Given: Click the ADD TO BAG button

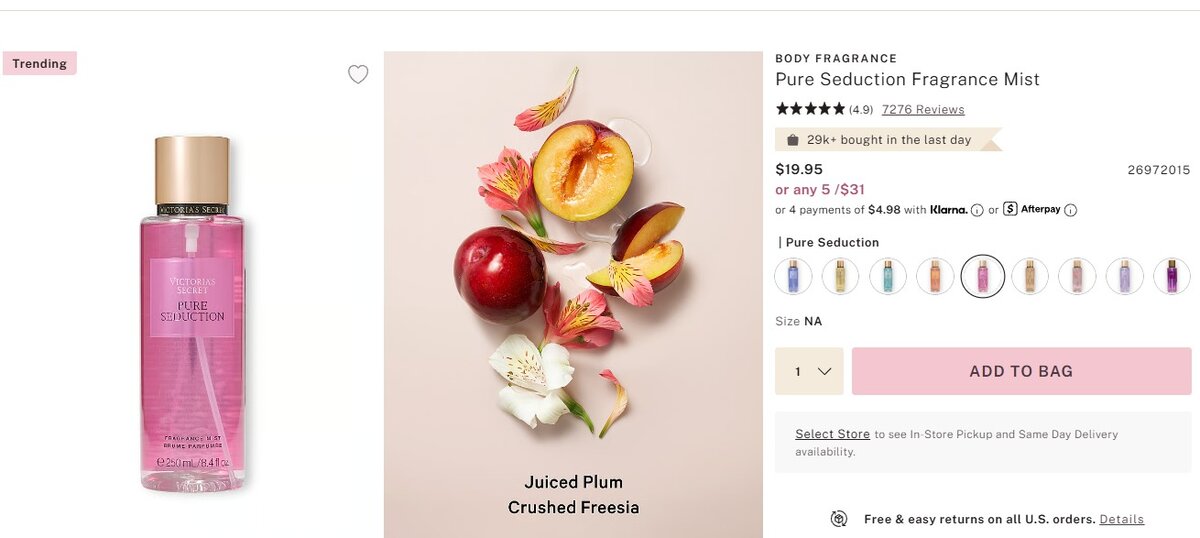Looking at the screenshot, I should click(1021, 371).
